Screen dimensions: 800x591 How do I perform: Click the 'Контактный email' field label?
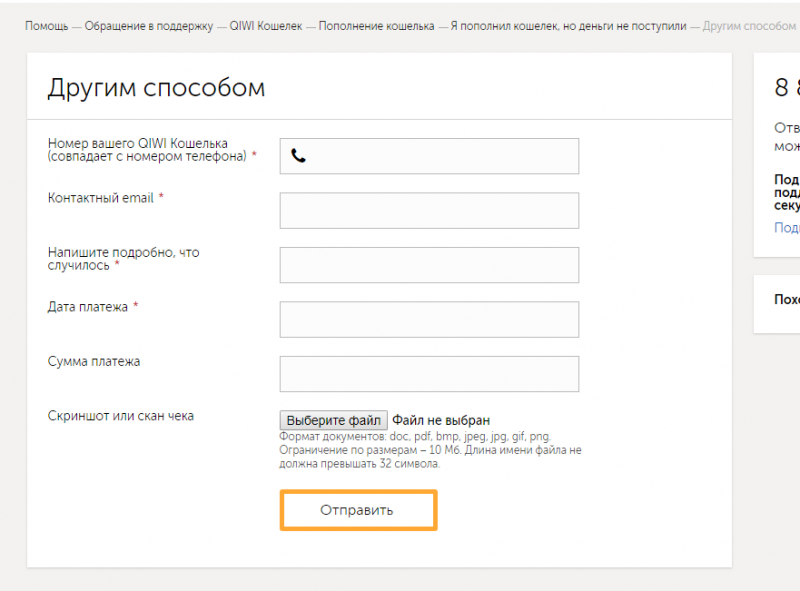click(101, 198)
